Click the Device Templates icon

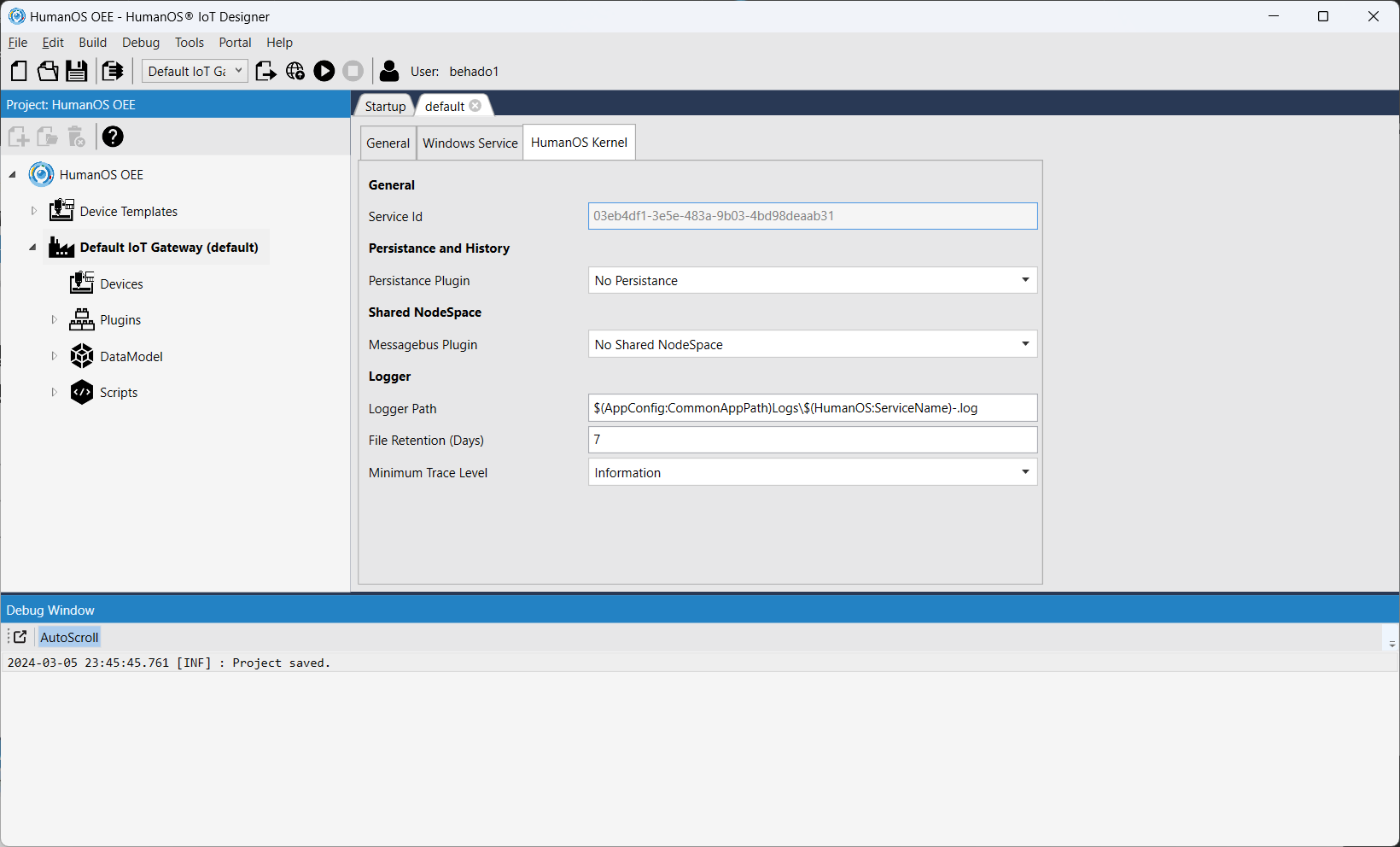(61, 210)
